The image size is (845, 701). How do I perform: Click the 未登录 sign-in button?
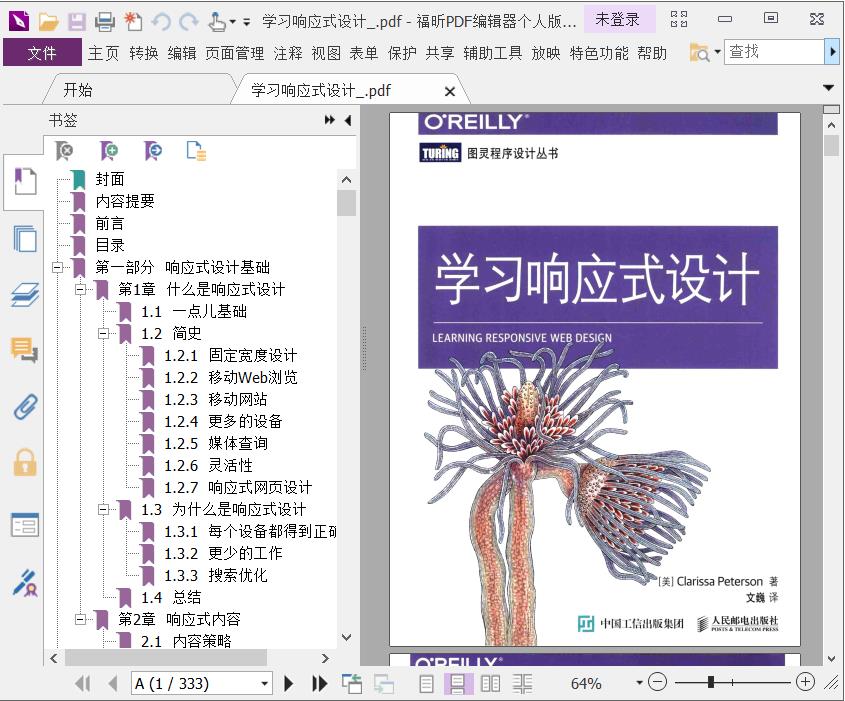click(x=617, y=20)
